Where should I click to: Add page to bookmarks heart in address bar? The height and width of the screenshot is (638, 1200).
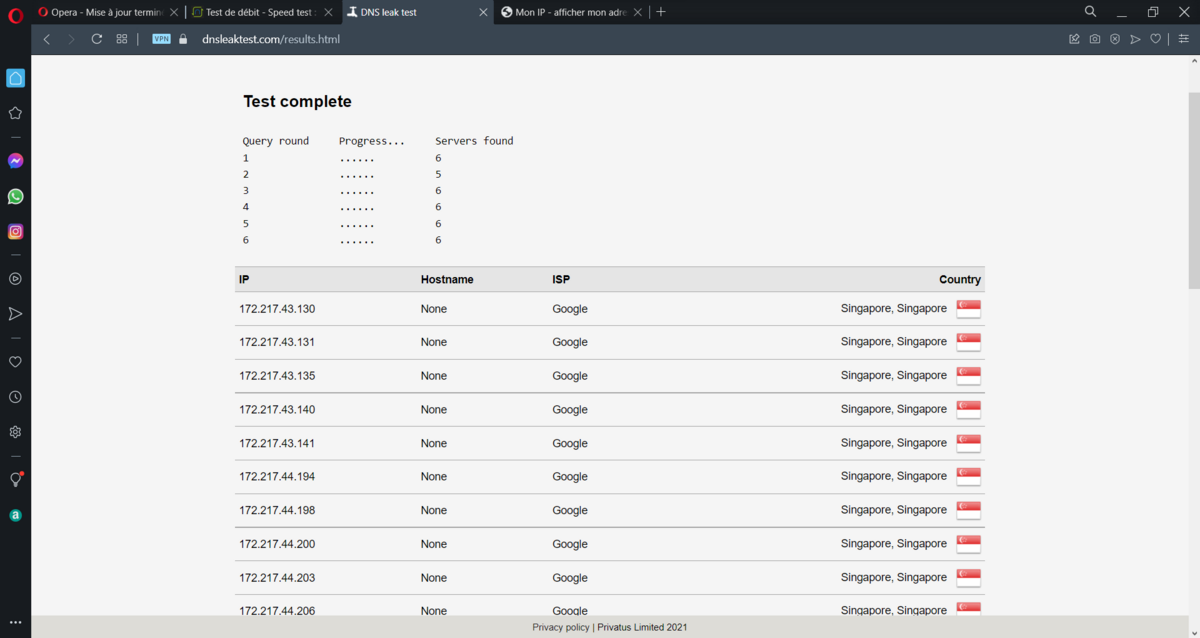(x=1155, y=39)
